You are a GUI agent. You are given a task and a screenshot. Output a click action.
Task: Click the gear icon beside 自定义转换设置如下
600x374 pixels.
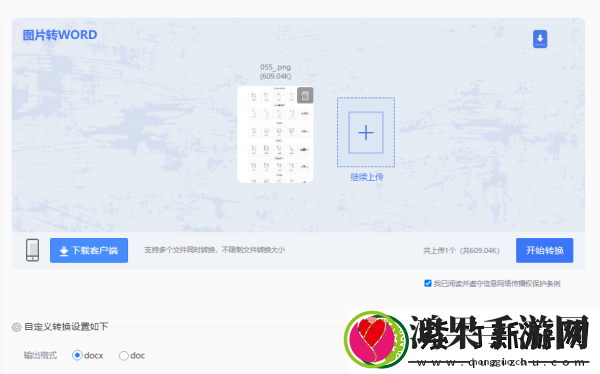point(16,327)
